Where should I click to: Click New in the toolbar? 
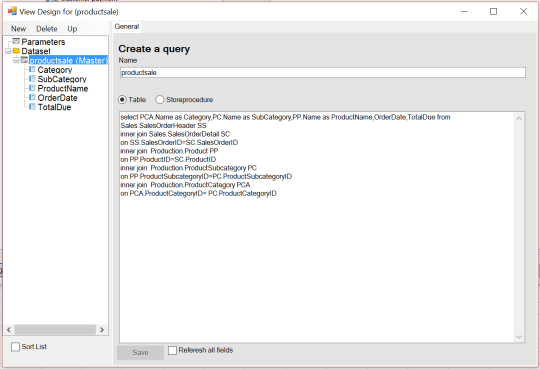[x=19, y=29]
